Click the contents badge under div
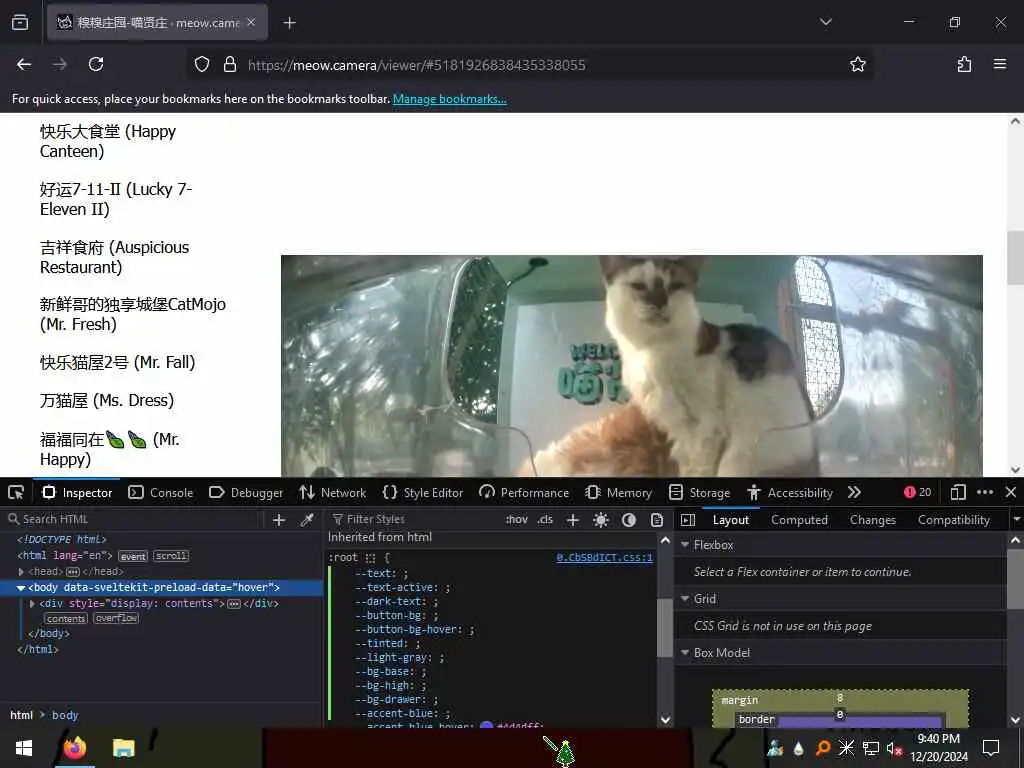1024x768 pixels. click(x=66, y=618)
